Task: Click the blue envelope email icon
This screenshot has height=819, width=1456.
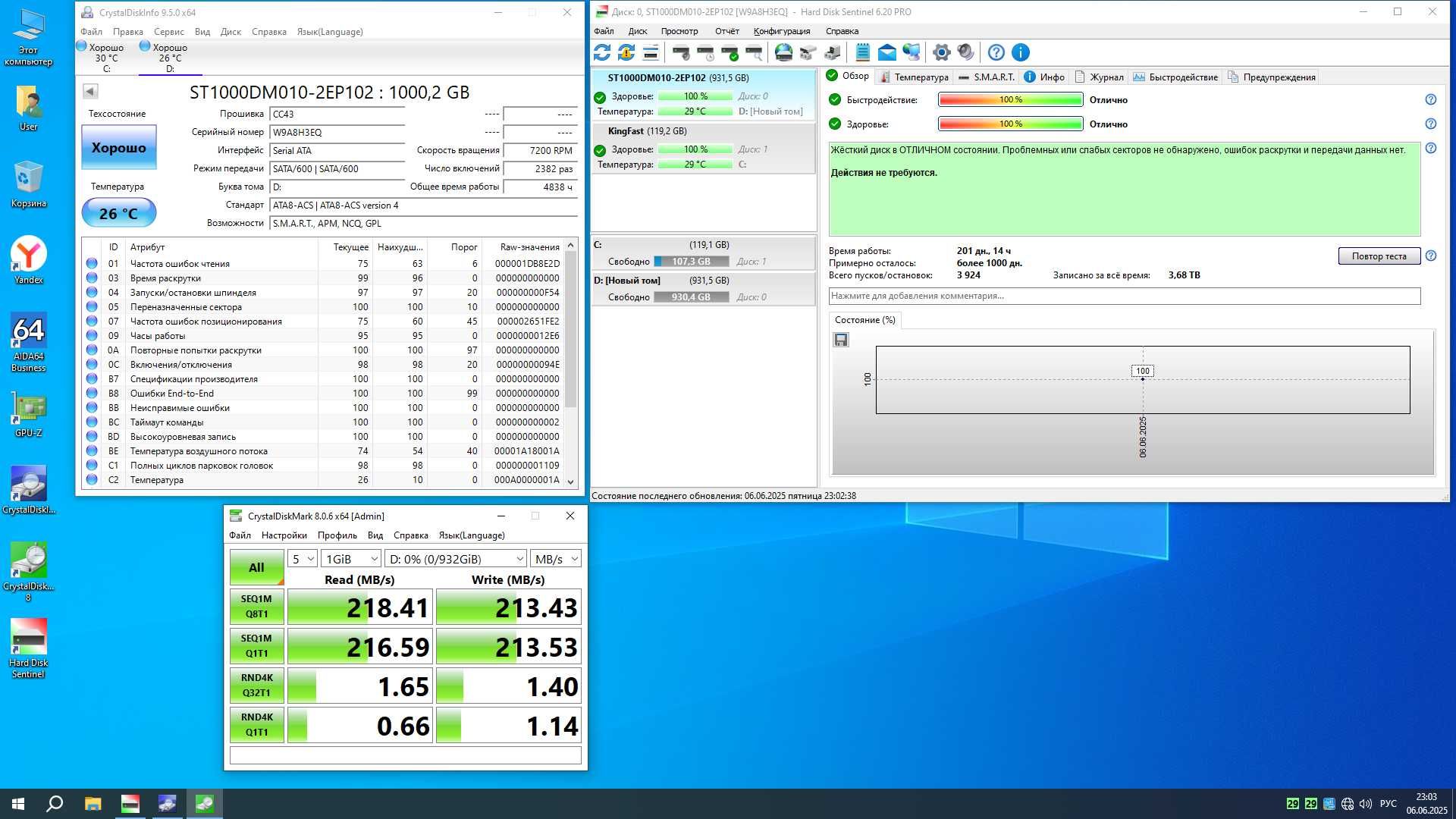Action: pyautogui.click(x=887, y=52)
